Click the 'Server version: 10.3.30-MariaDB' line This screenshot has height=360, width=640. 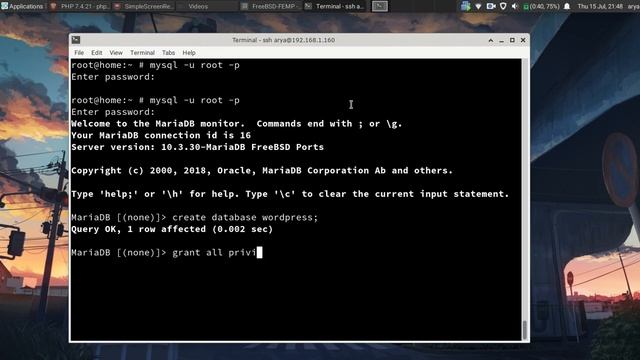[x=197, y=147]
